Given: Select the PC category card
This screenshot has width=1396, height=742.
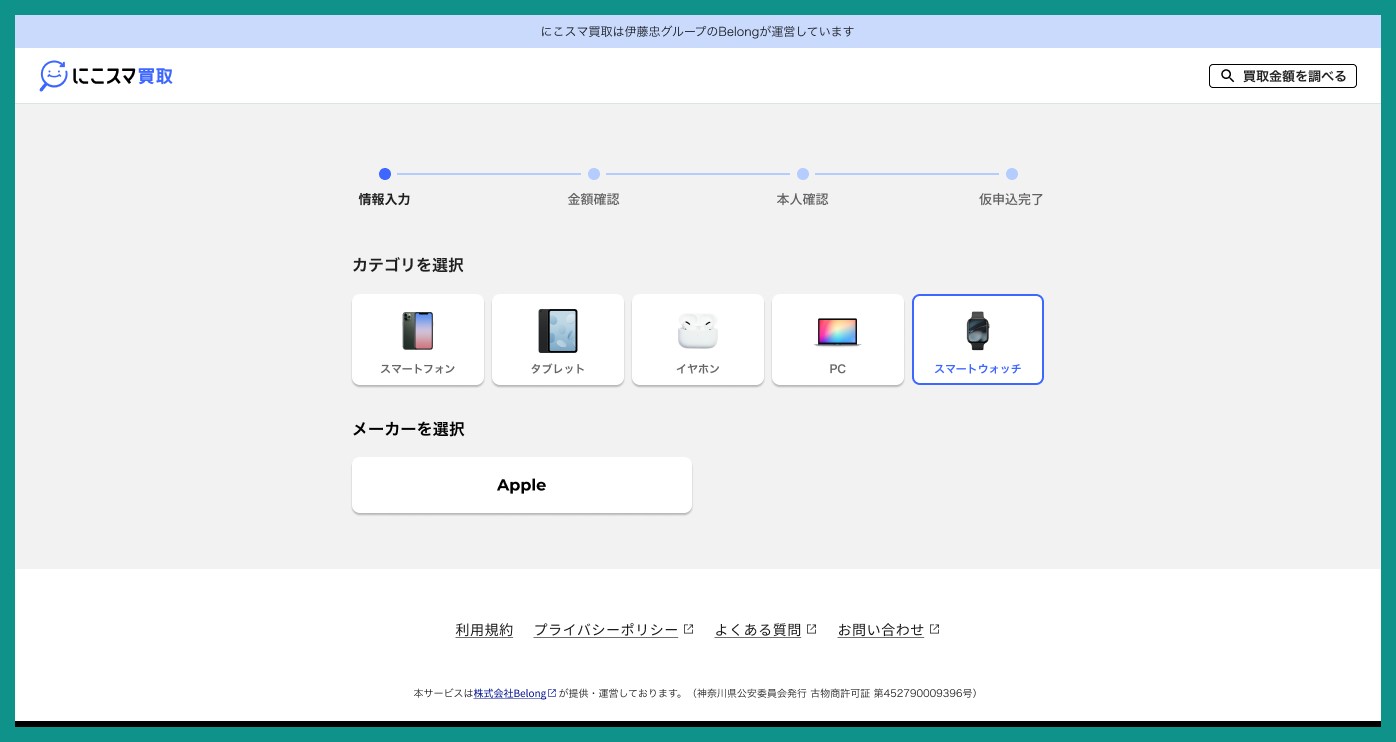Looking at the screenshot, I should (x=838, y=340).
